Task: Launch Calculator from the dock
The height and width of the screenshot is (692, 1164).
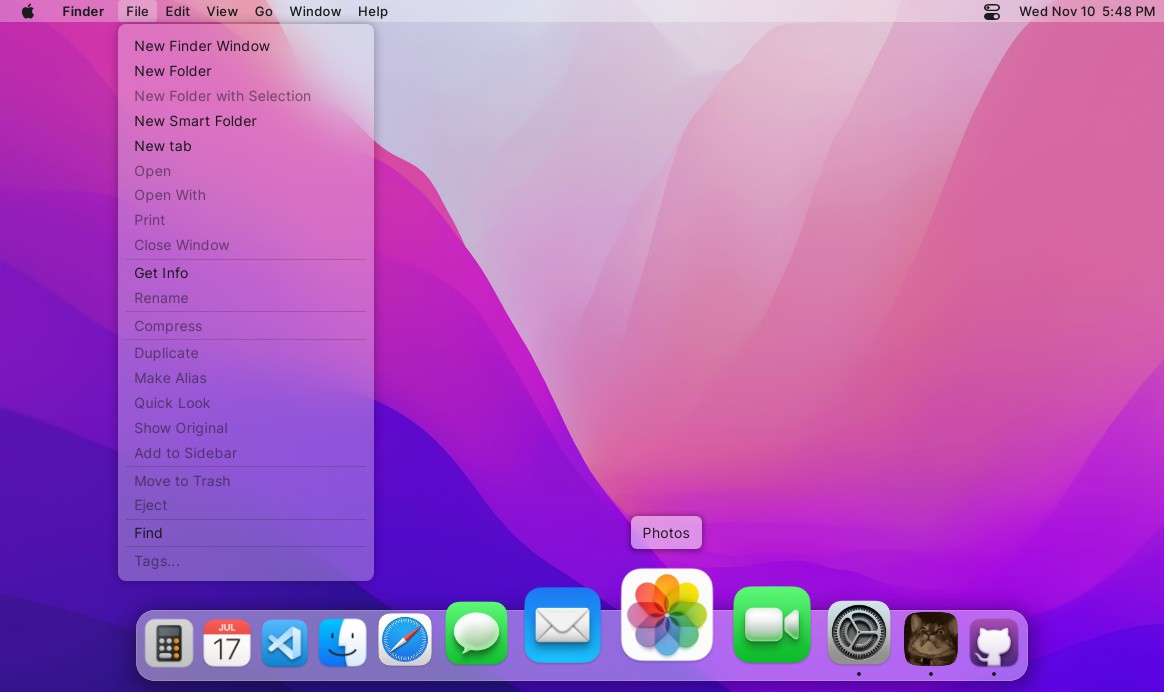Action: 169,642
